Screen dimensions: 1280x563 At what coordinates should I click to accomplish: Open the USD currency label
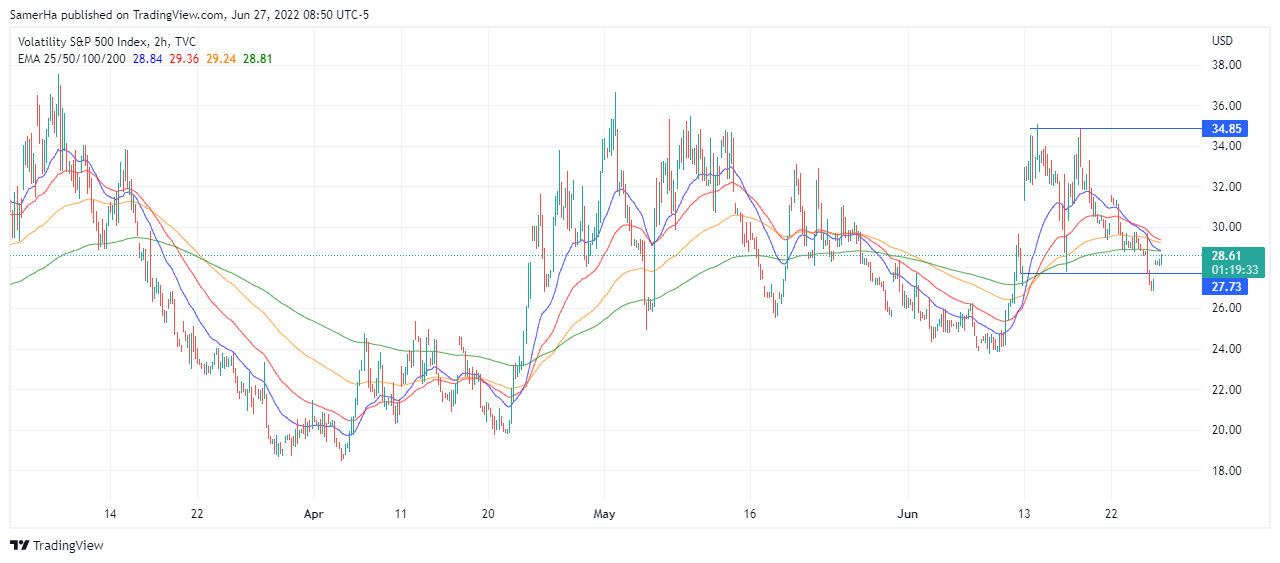coord(1222,42)
